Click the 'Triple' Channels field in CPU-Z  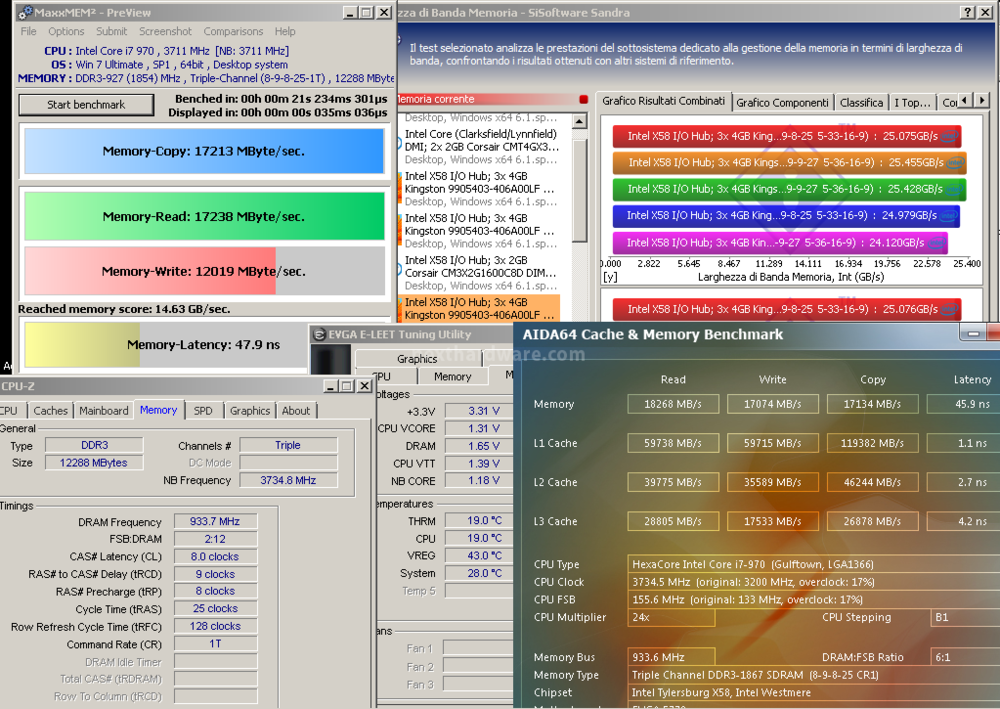click(288, 445)
